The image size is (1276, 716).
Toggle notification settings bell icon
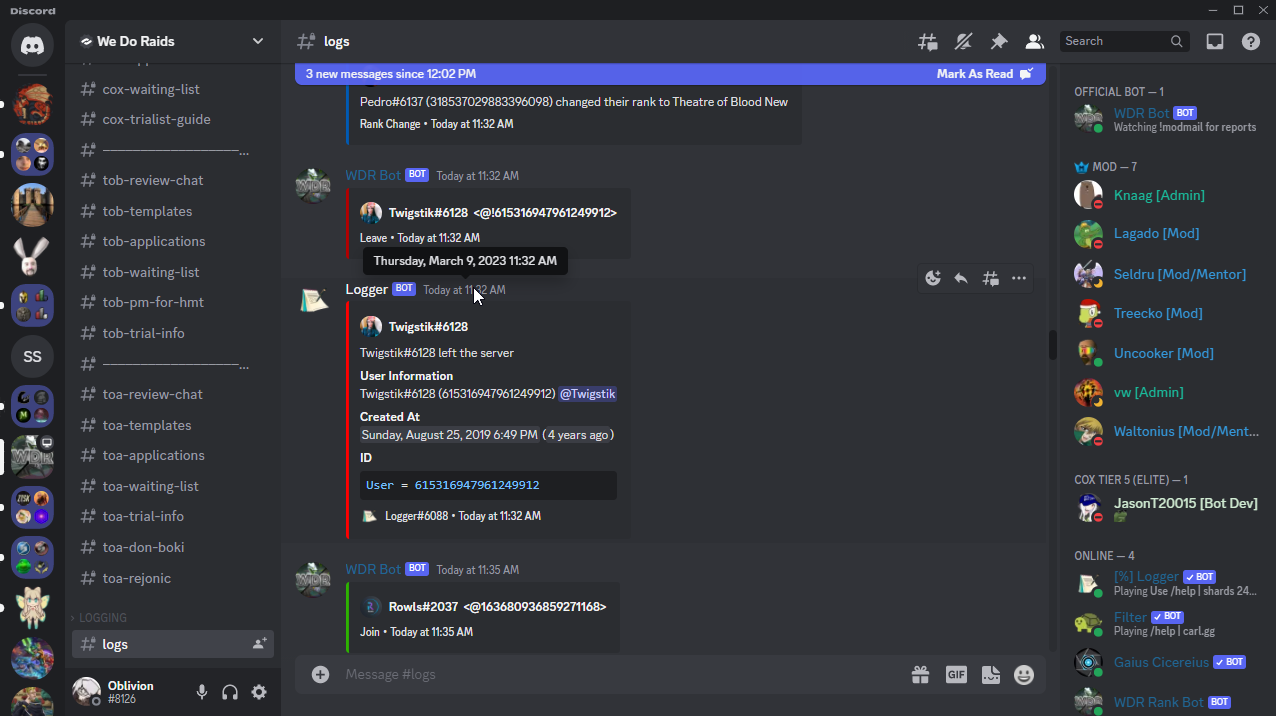coord(963,41)
